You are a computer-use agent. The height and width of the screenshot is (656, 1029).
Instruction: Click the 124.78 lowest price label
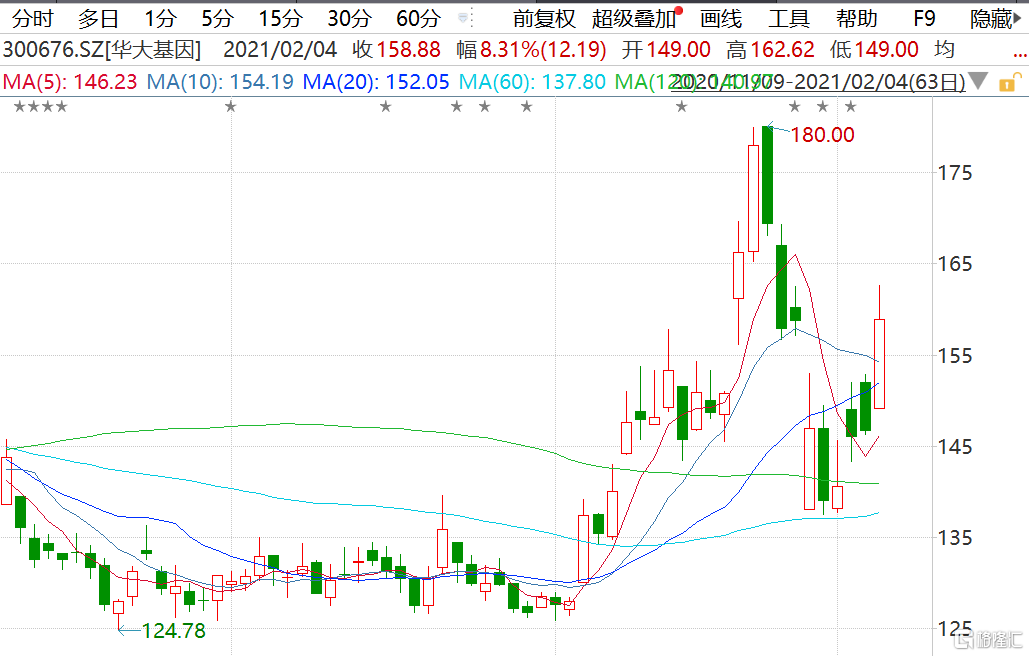coord(174,631)
